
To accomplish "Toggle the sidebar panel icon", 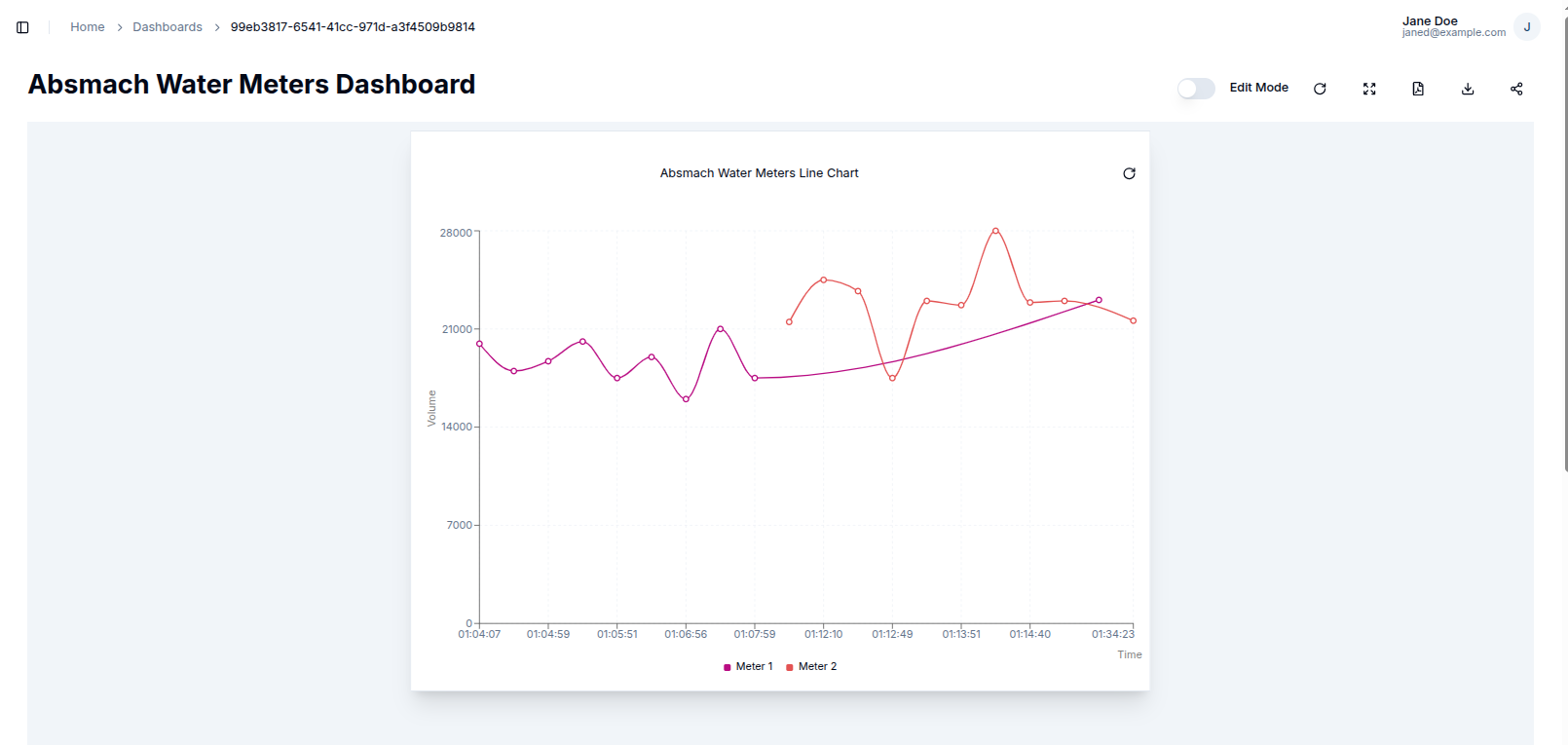I will coord(22,26).
